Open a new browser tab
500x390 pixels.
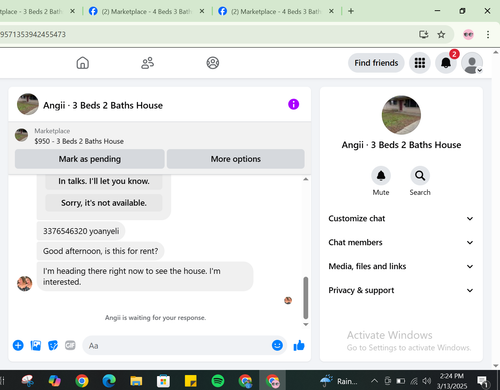(351, 11)
